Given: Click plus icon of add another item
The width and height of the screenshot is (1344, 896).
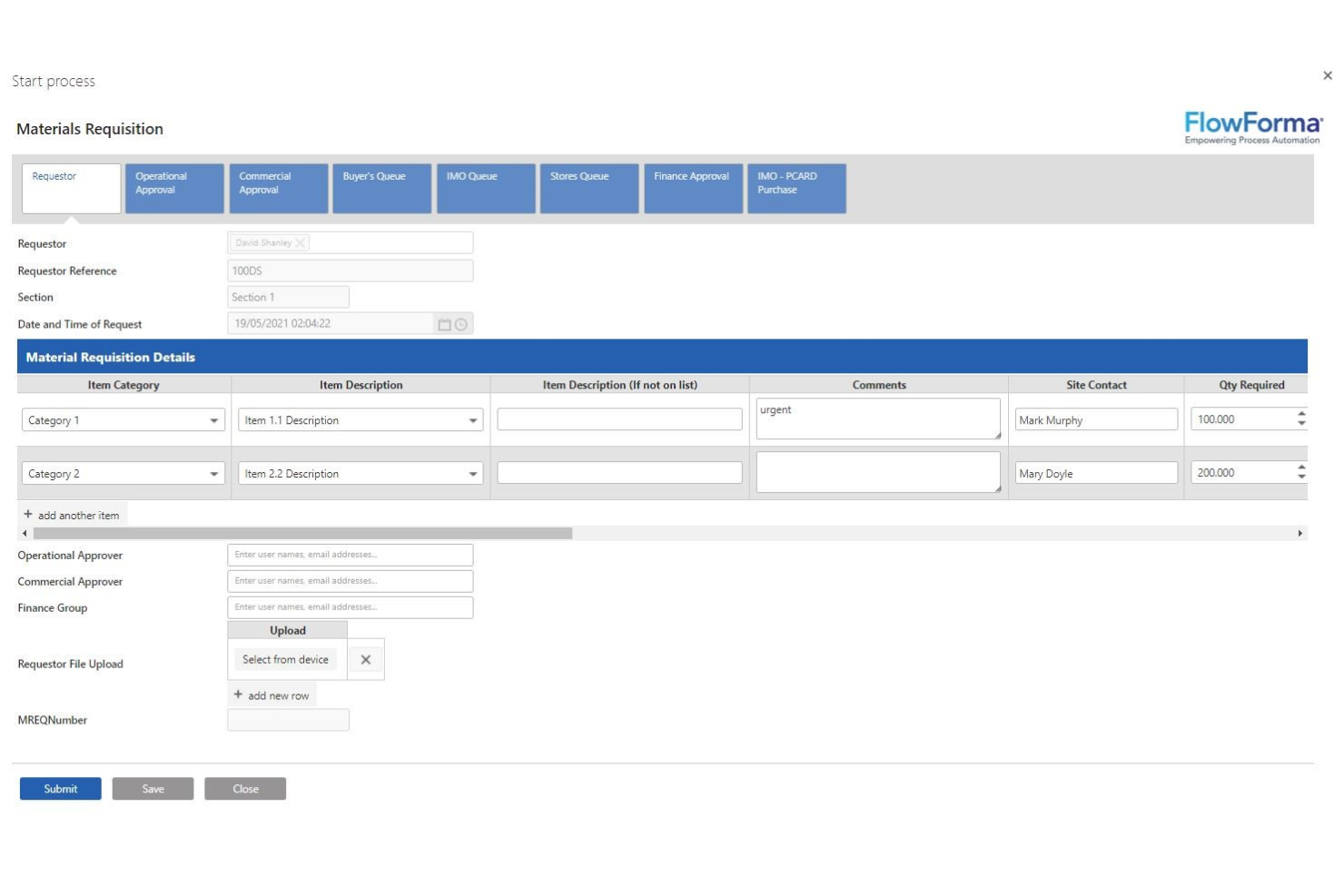Looking at the screenshot, I should (x=28, y=515).
